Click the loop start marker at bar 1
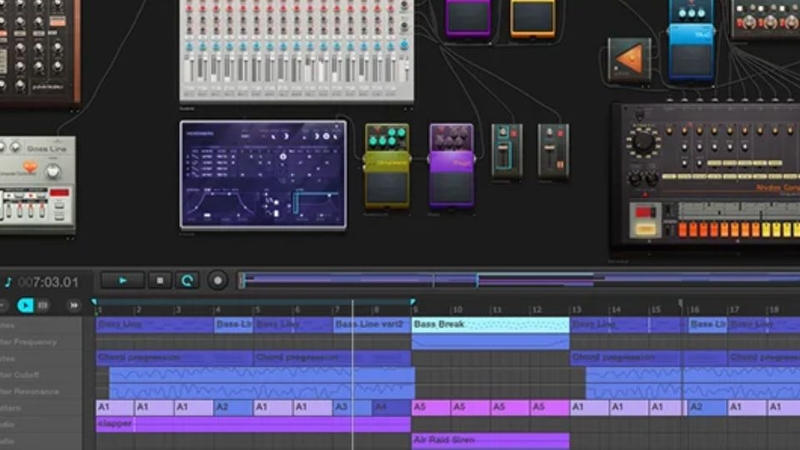 pyautogui.click(x=94, y=303)
